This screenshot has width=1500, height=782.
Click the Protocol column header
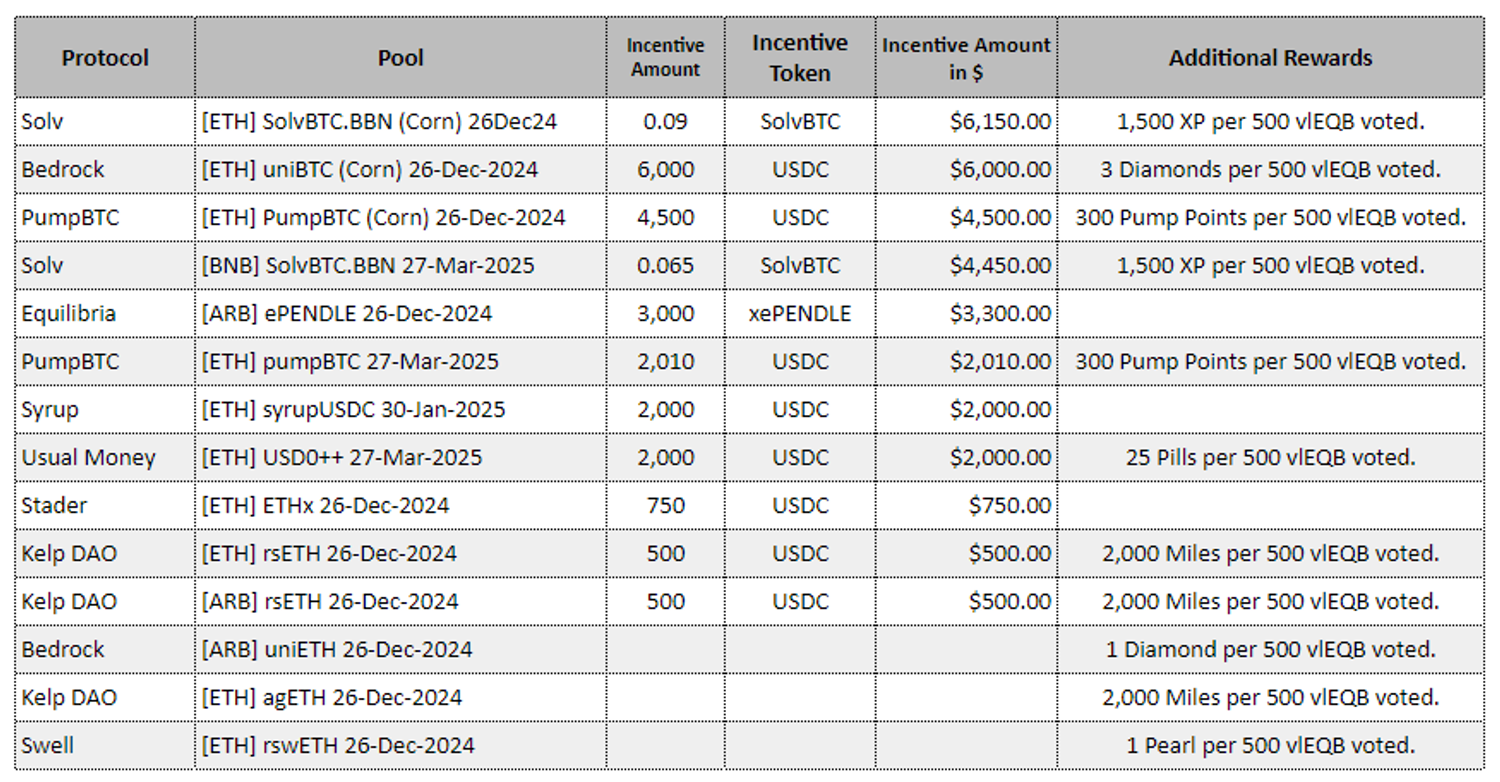(x=105, y=58)
